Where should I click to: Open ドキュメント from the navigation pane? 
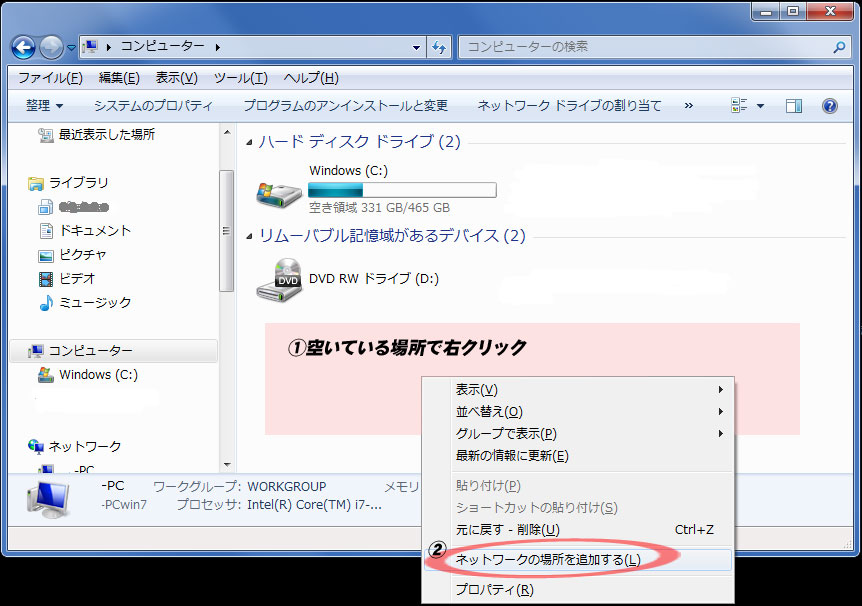94,231
